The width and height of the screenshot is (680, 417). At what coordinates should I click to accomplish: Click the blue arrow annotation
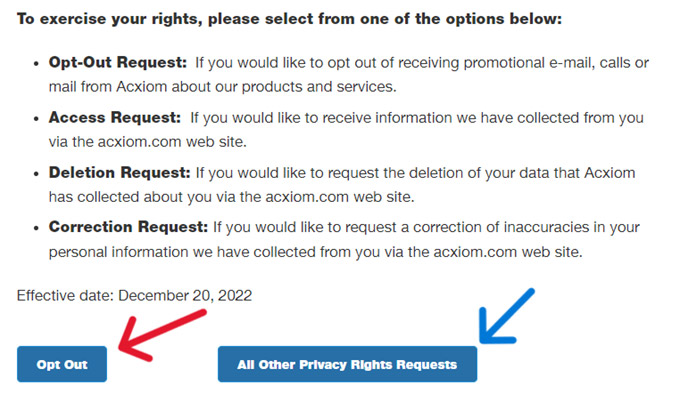[x=507, y=316]
